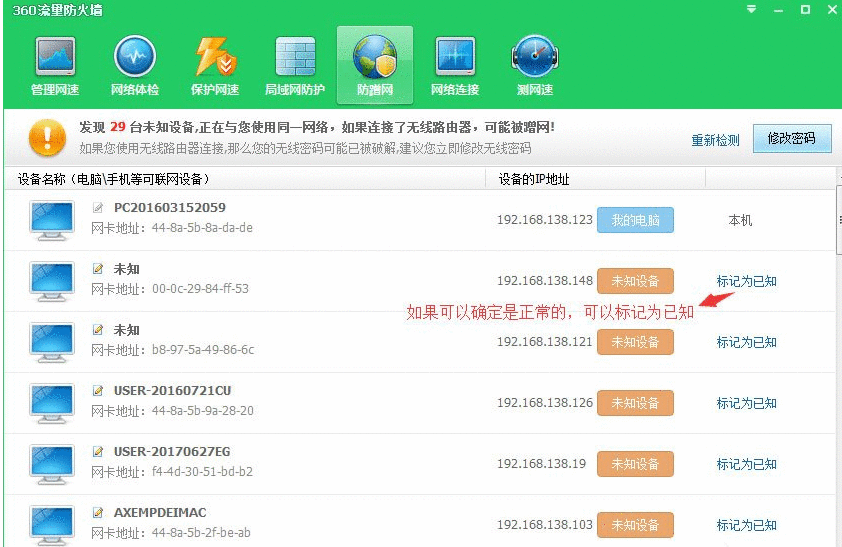Click the 设备的IP地址 column header
Screen dimensions: 842x547
(596, 179)
